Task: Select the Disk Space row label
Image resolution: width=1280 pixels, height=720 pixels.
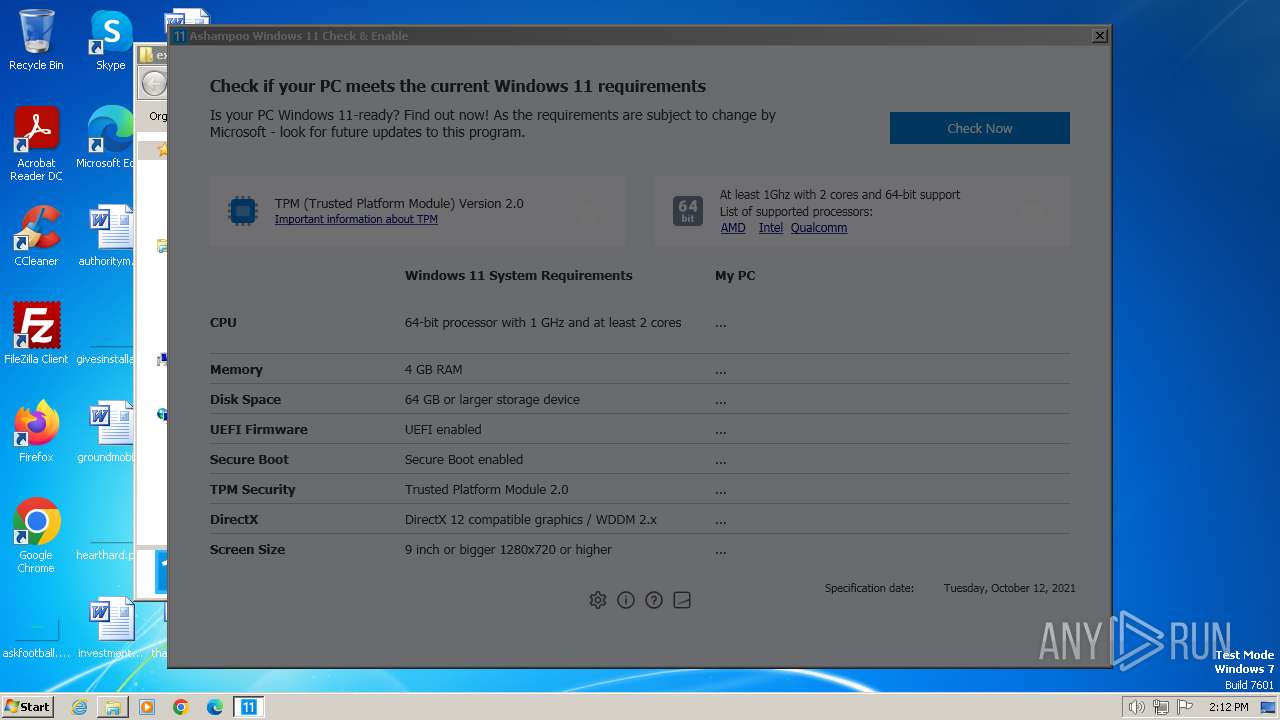Action: click(x=245, y=399)
